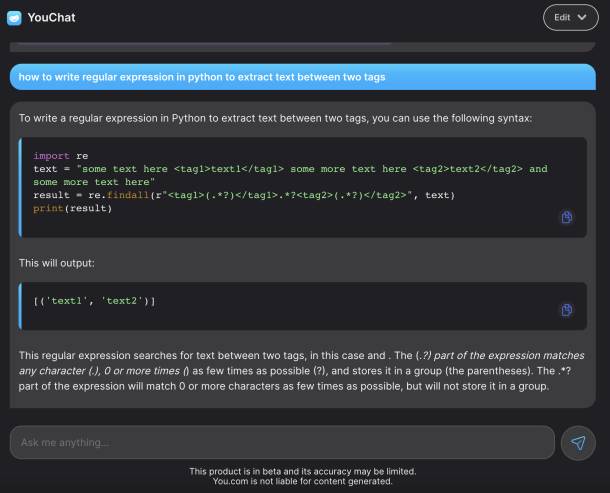
Task: Focus the 'Ask me anything' input field
Action: tap(282, 442)
